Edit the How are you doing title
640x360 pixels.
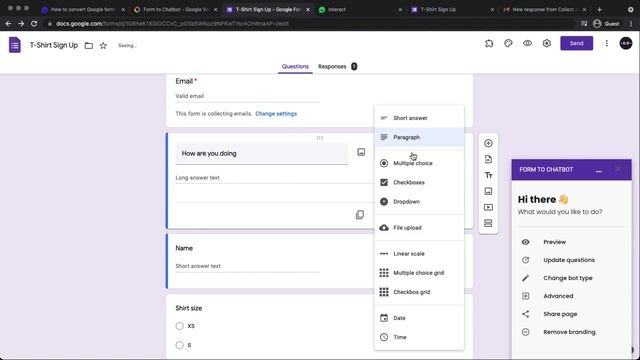click(x=262, y=153)
